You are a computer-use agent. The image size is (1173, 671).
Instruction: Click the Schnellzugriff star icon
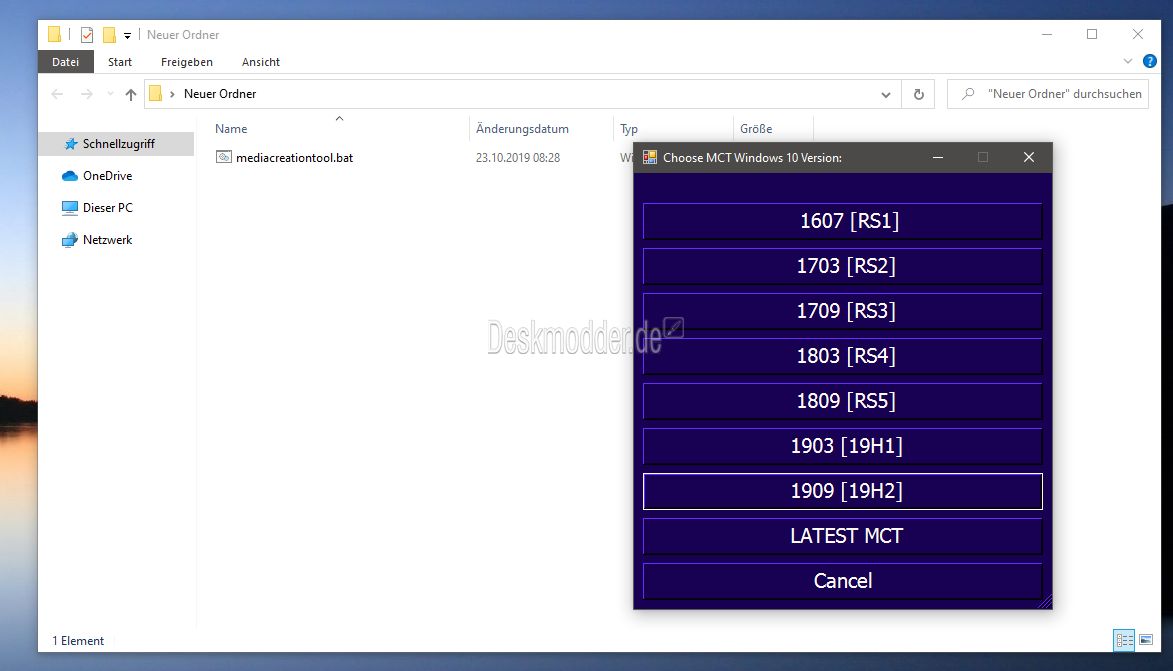pos(70,144)
